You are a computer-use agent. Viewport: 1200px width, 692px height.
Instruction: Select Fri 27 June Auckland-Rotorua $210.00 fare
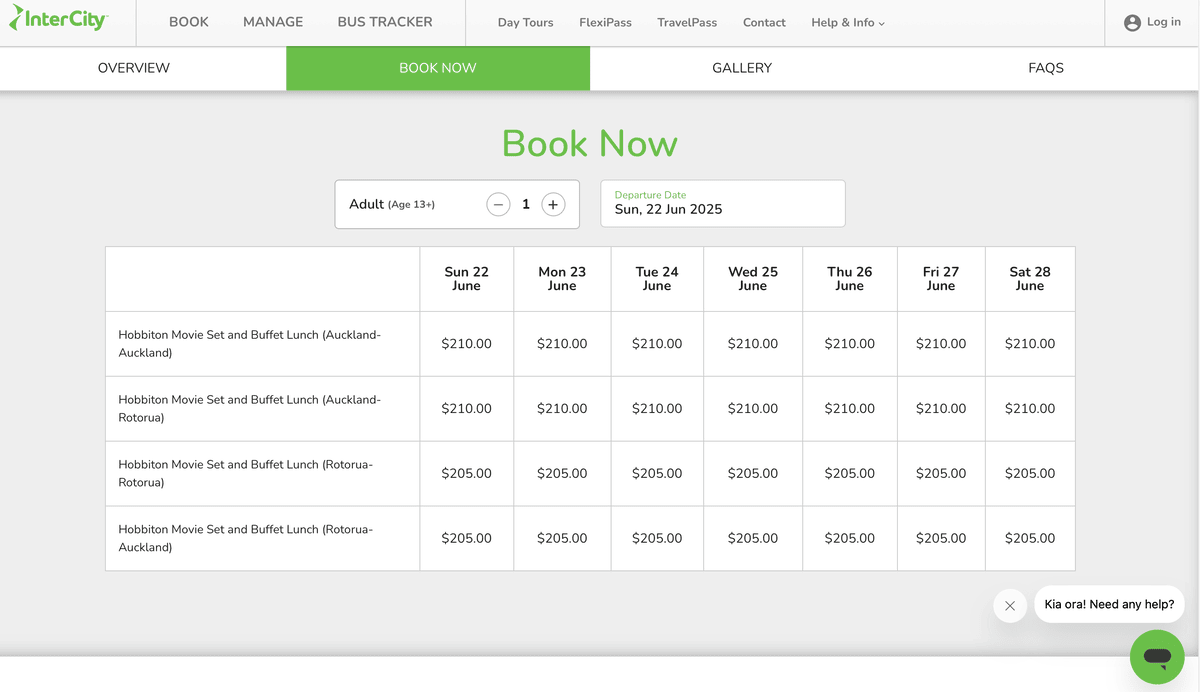tap(941, 409)
